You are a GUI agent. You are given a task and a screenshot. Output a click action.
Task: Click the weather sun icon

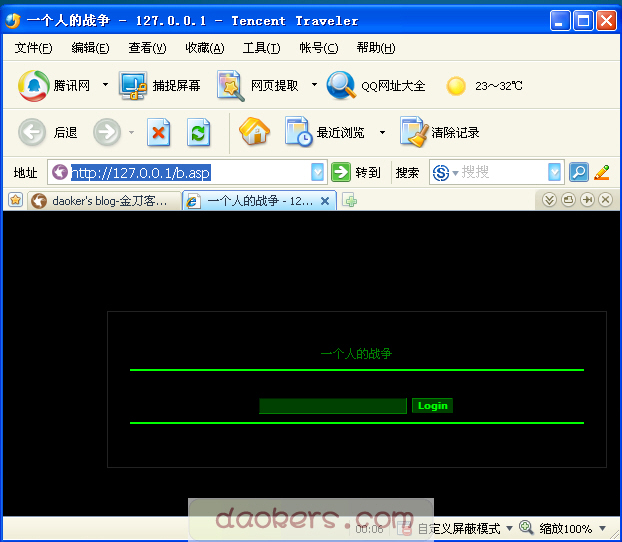pos(456,86)
